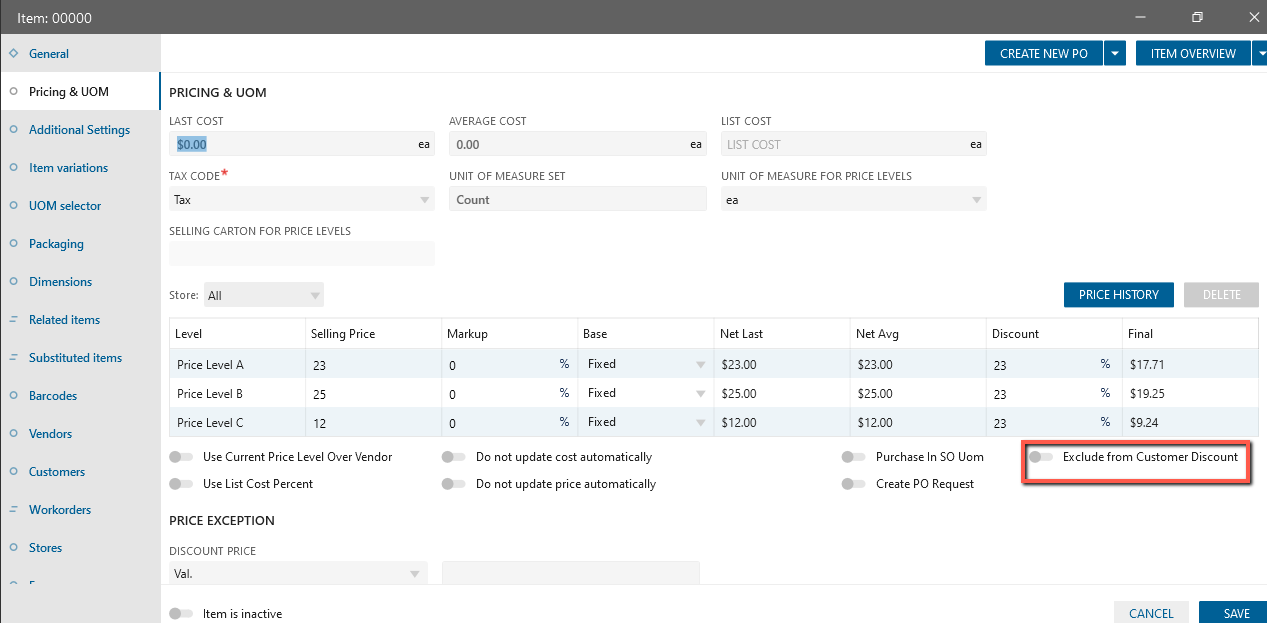Open the Vendors section in sidebar
Viewport: 1267px width, 623px height.
50,434
